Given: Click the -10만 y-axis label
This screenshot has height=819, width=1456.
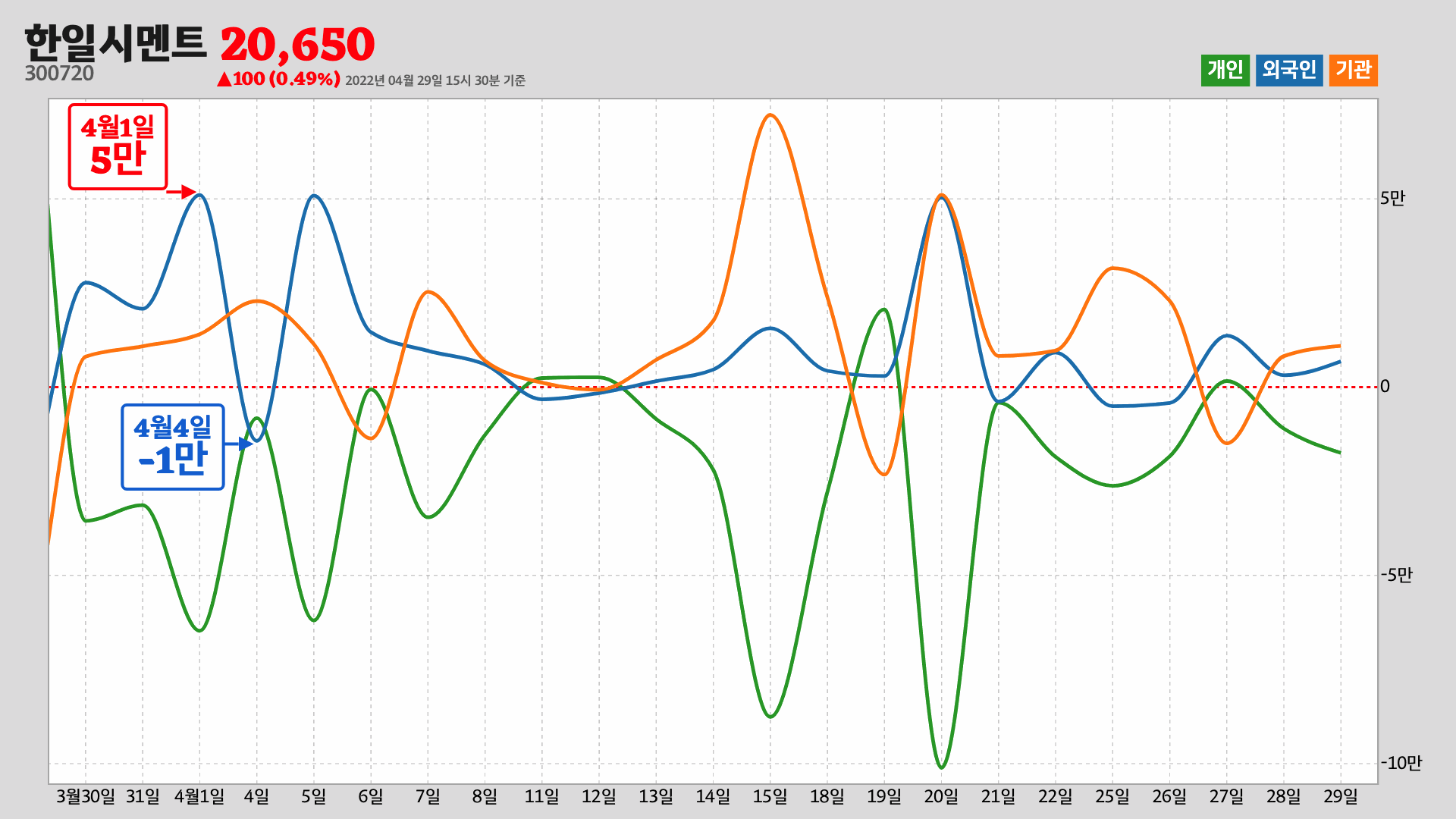Looking at the screenshot, I should point(1401,763).
